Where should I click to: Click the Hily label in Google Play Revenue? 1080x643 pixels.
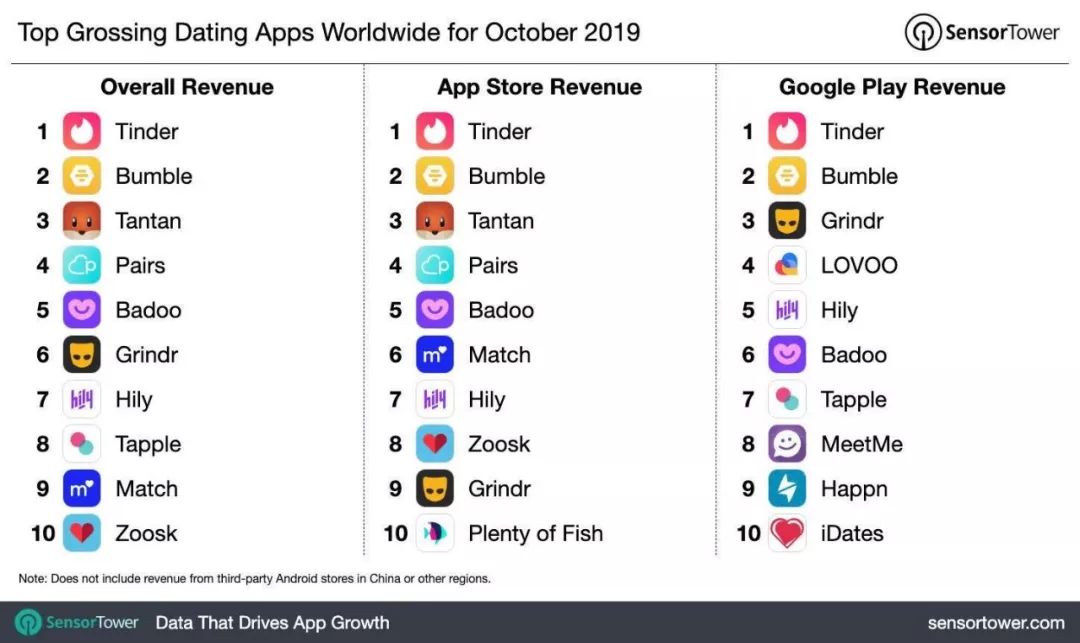click(839, 310)
